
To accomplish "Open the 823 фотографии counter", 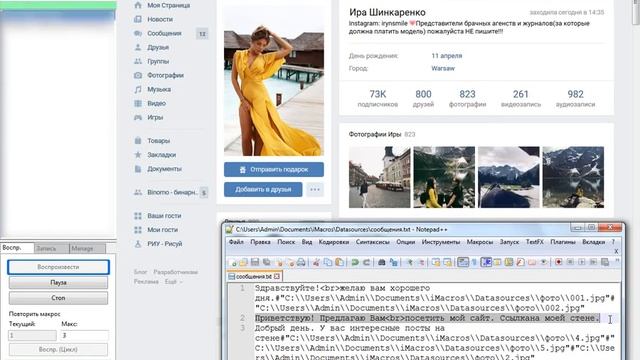I will pos(467,98).
